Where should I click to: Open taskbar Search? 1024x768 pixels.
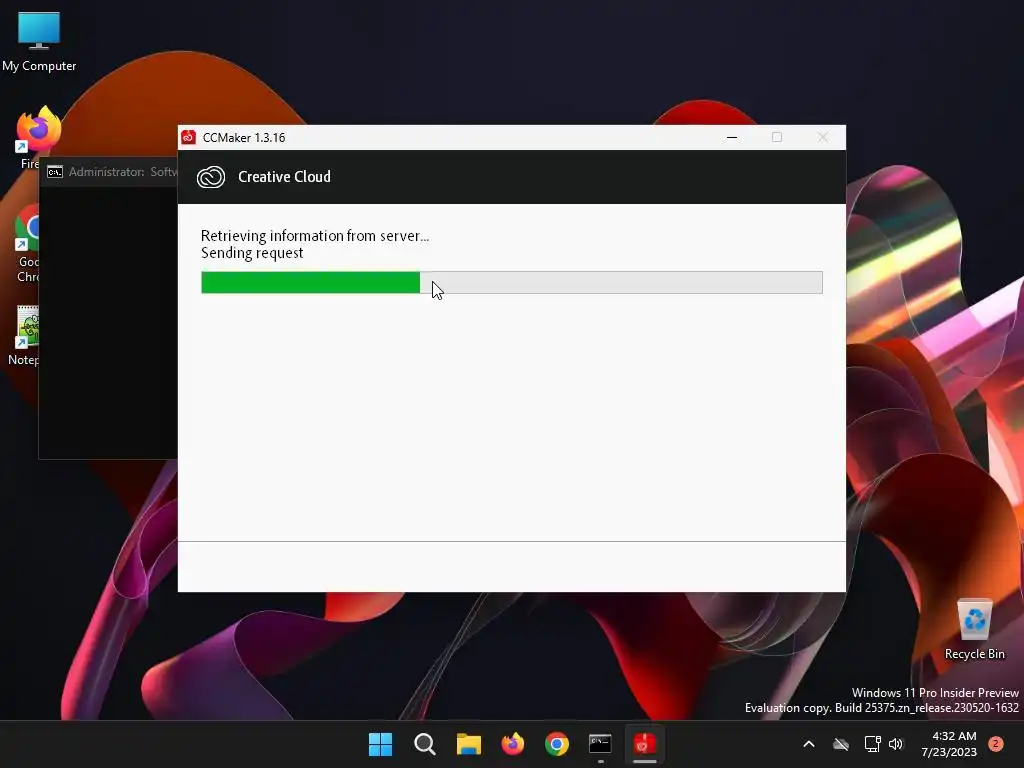tap(424, 744)
